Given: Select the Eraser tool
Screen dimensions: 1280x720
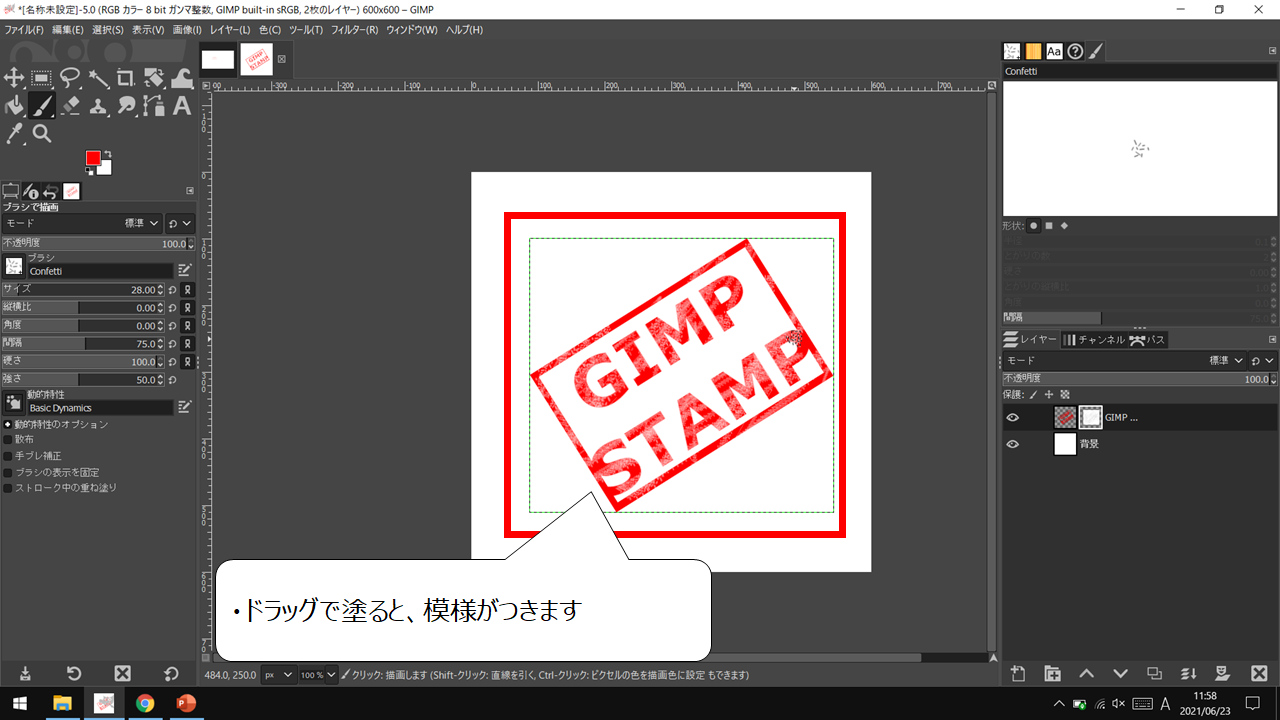Looking at the screenshot, I should tap(70, 105).
